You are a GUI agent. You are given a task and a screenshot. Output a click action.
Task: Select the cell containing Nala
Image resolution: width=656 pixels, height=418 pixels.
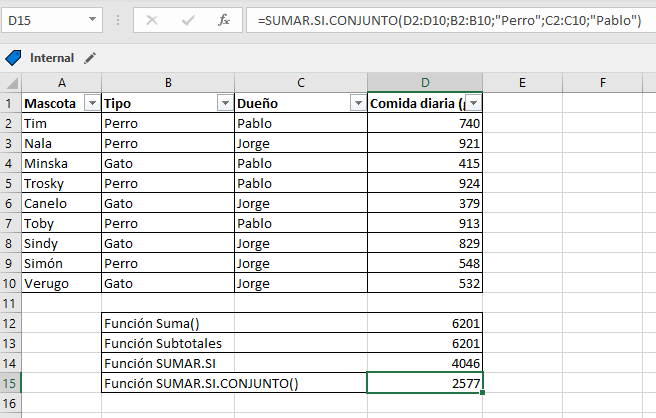click(62, 144)
